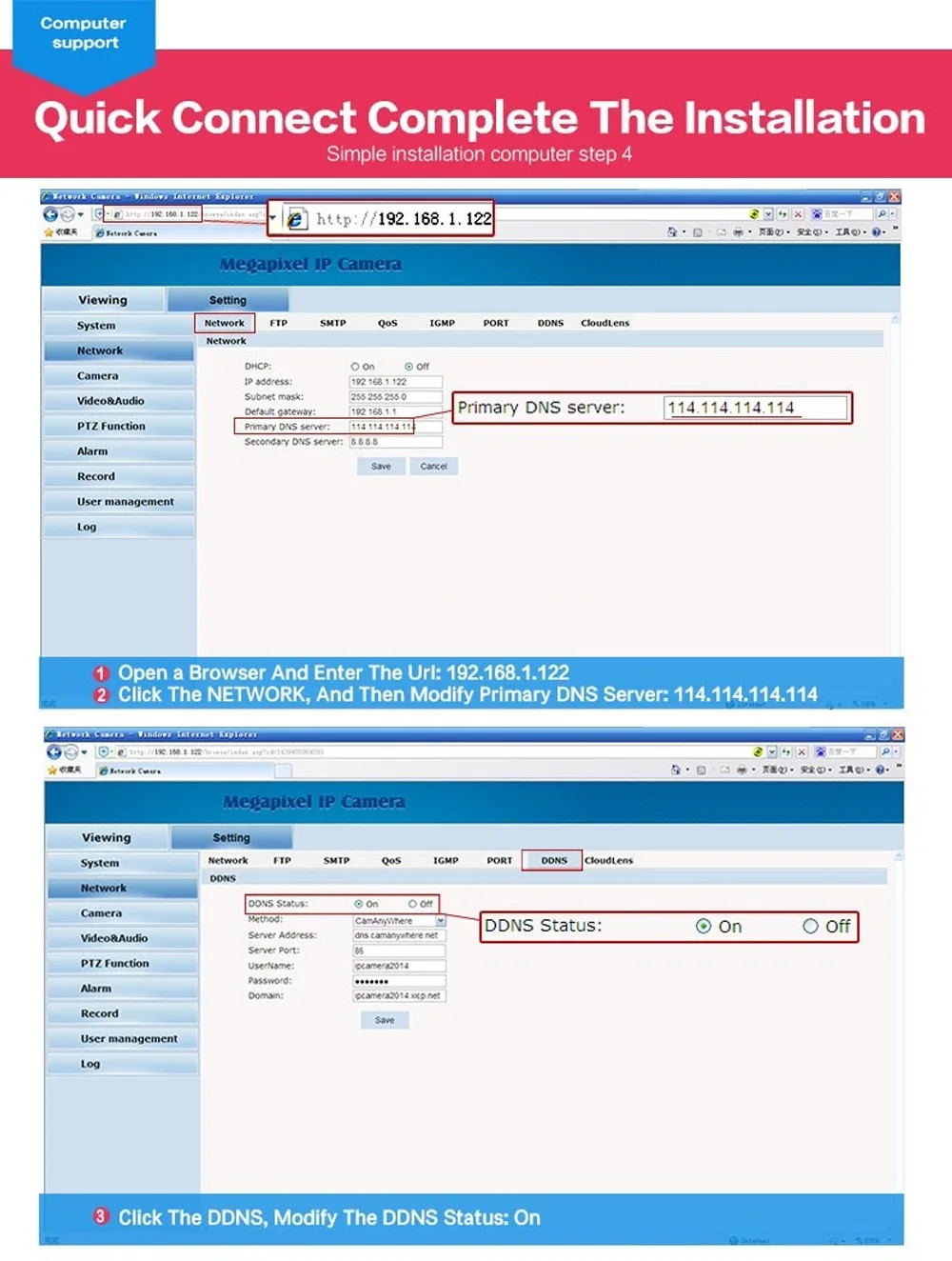Open User management in the DDNS settings sidebar
952x1261 pixels.
click(x=123, y=1038)
